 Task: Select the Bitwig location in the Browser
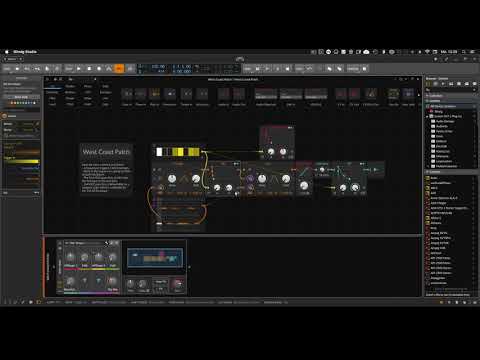click(438, 111)
